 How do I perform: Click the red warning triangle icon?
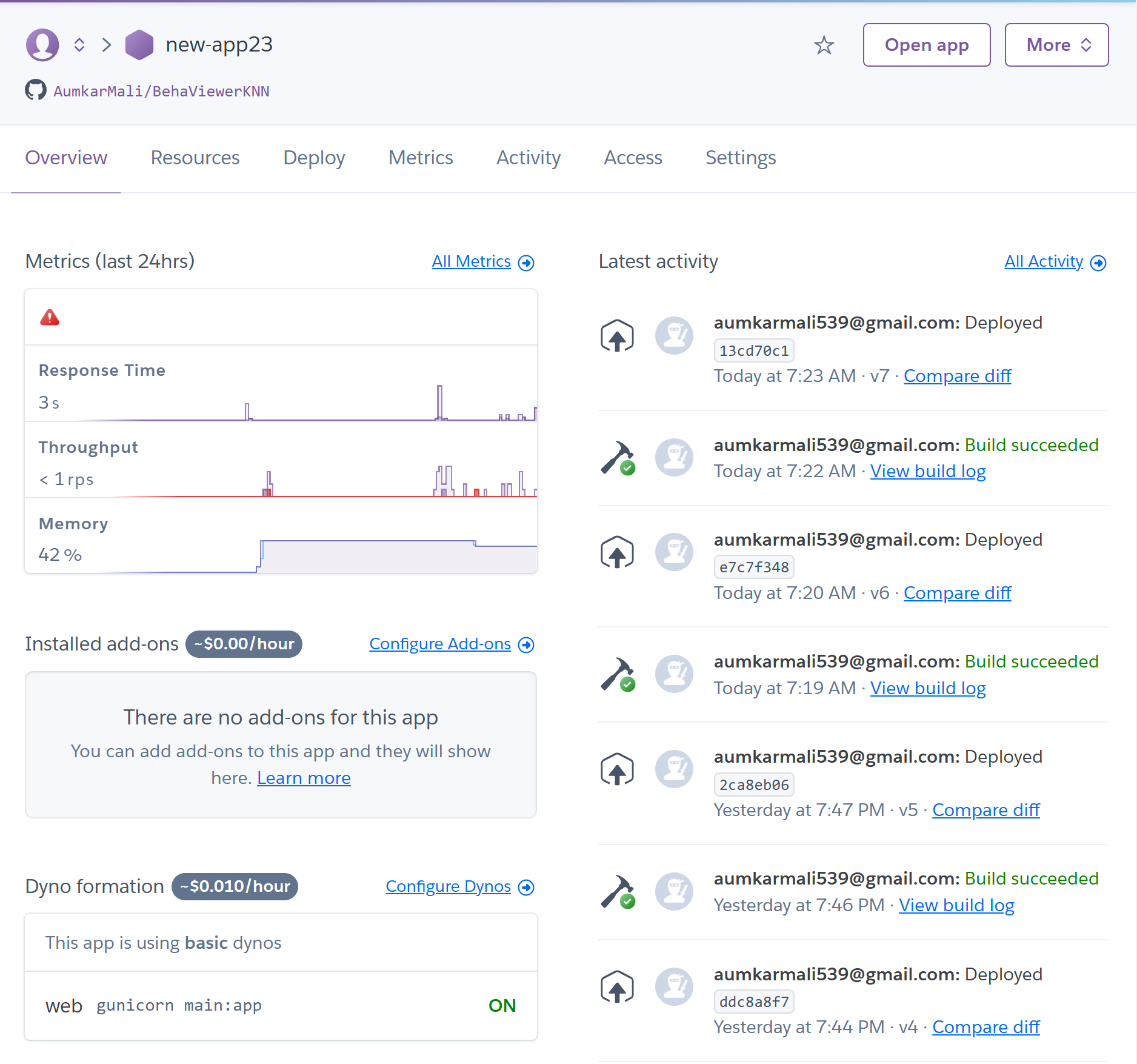50,317
